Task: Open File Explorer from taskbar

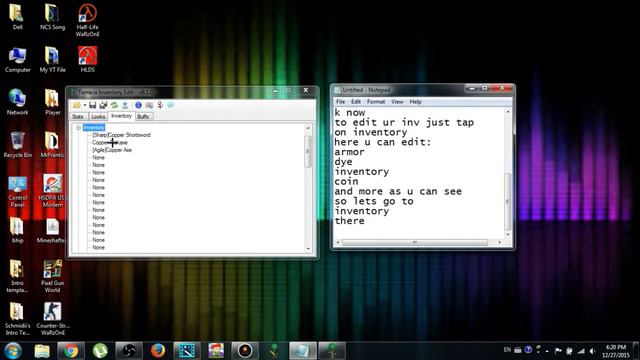Action: coord(42,351)
